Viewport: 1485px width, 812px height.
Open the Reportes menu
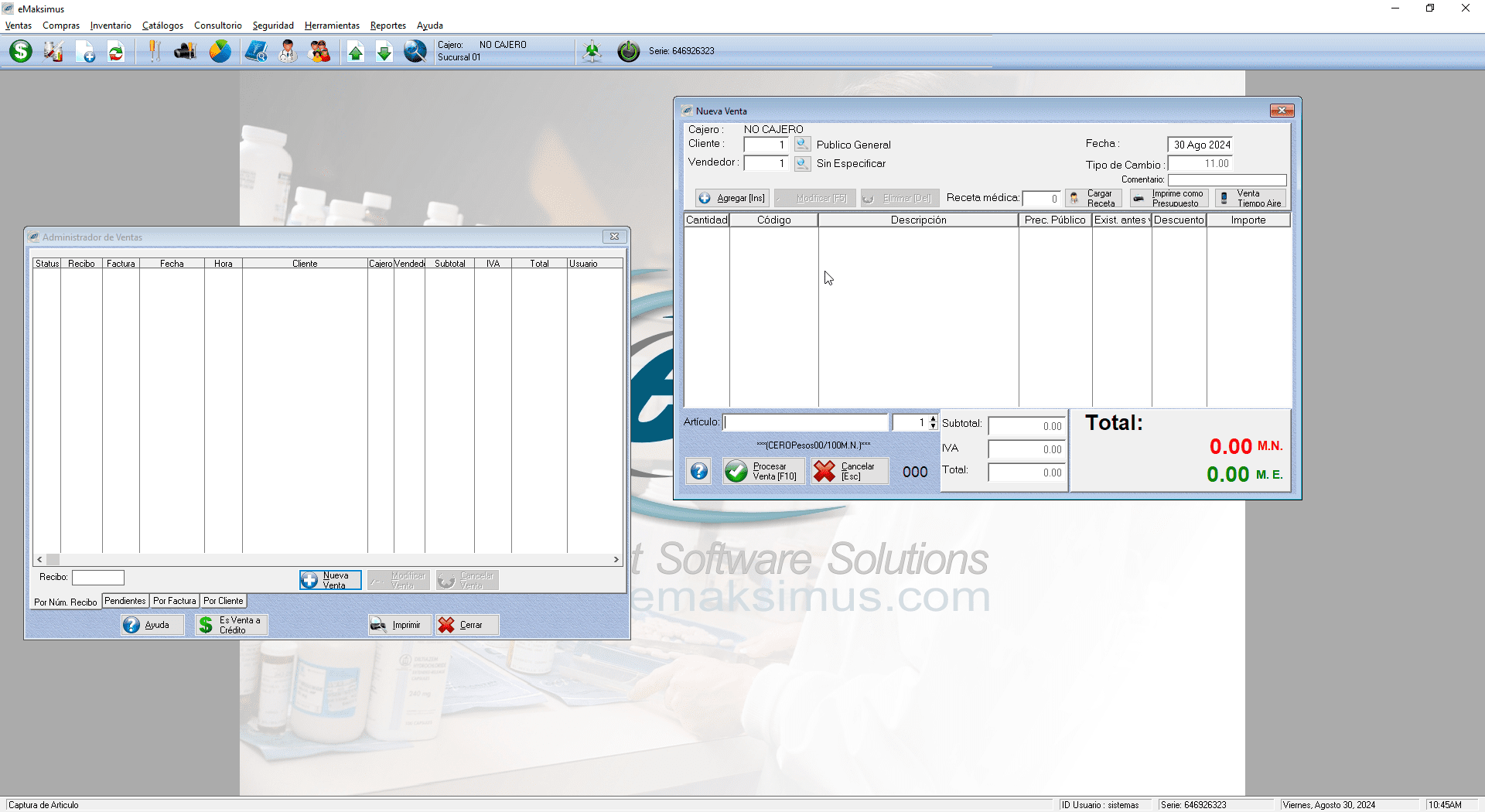[387, 26]
